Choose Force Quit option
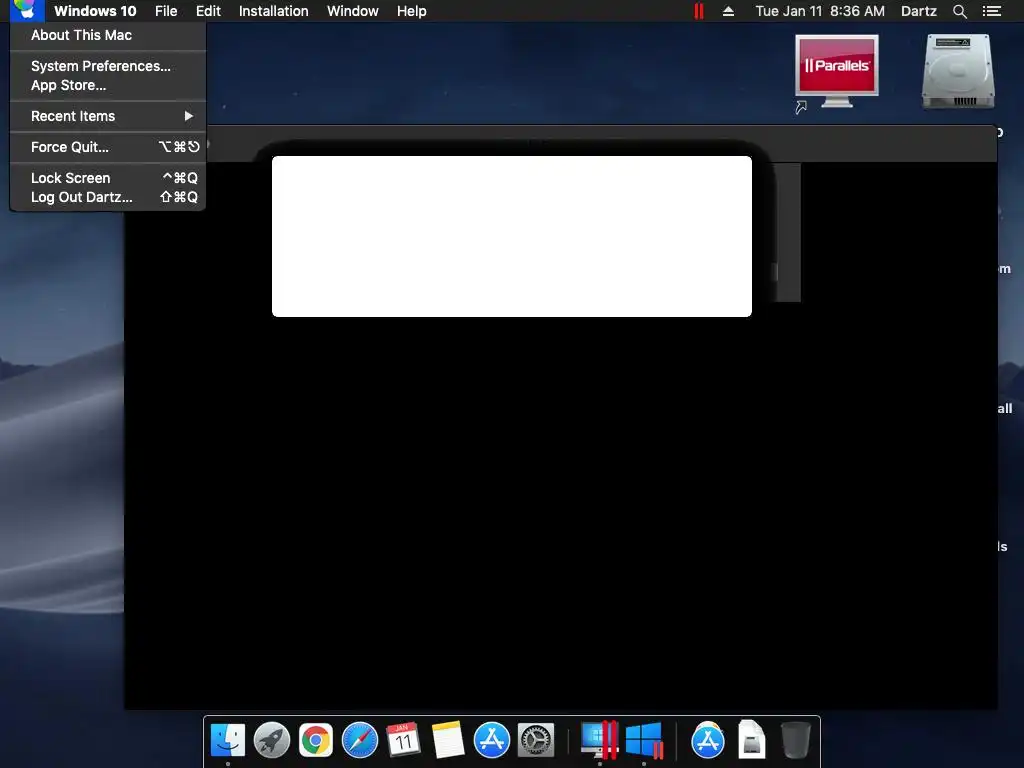The width and height of the screenshot is (1024, 768). [108, 147]
